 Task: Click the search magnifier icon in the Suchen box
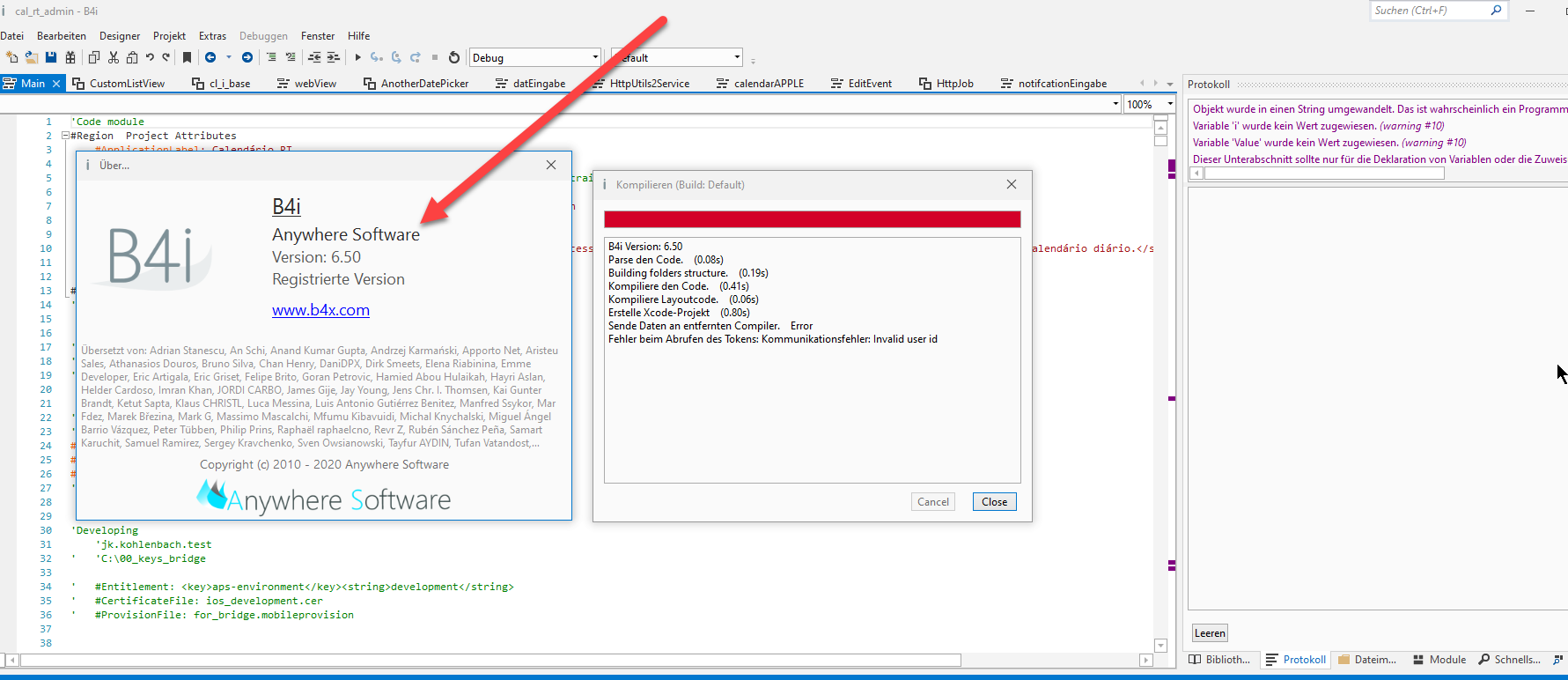[x=1496, y=11]
